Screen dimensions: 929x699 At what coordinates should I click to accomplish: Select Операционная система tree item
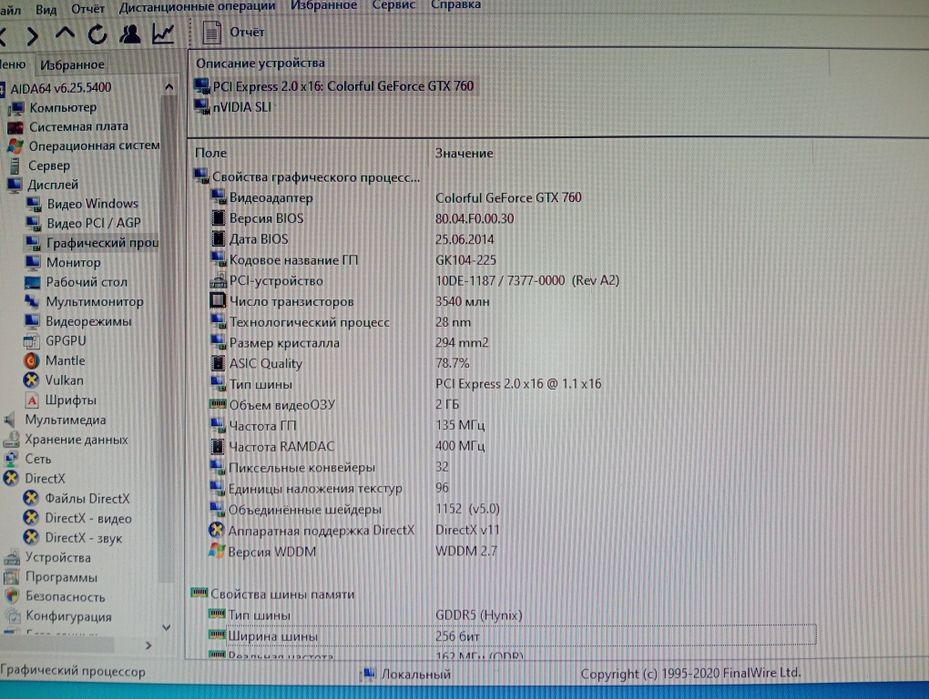pyautogui.click(x=84, y=145)
